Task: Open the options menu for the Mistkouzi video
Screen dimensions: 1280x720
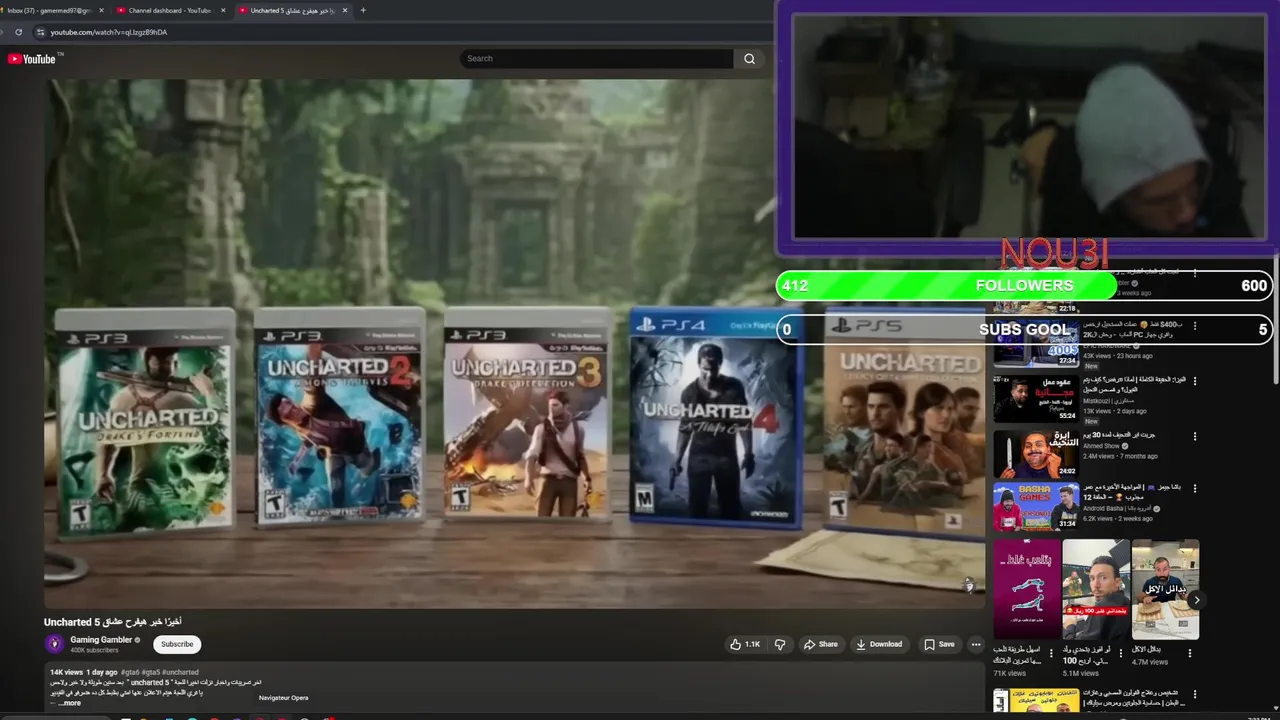Action: click(1195, 382)
